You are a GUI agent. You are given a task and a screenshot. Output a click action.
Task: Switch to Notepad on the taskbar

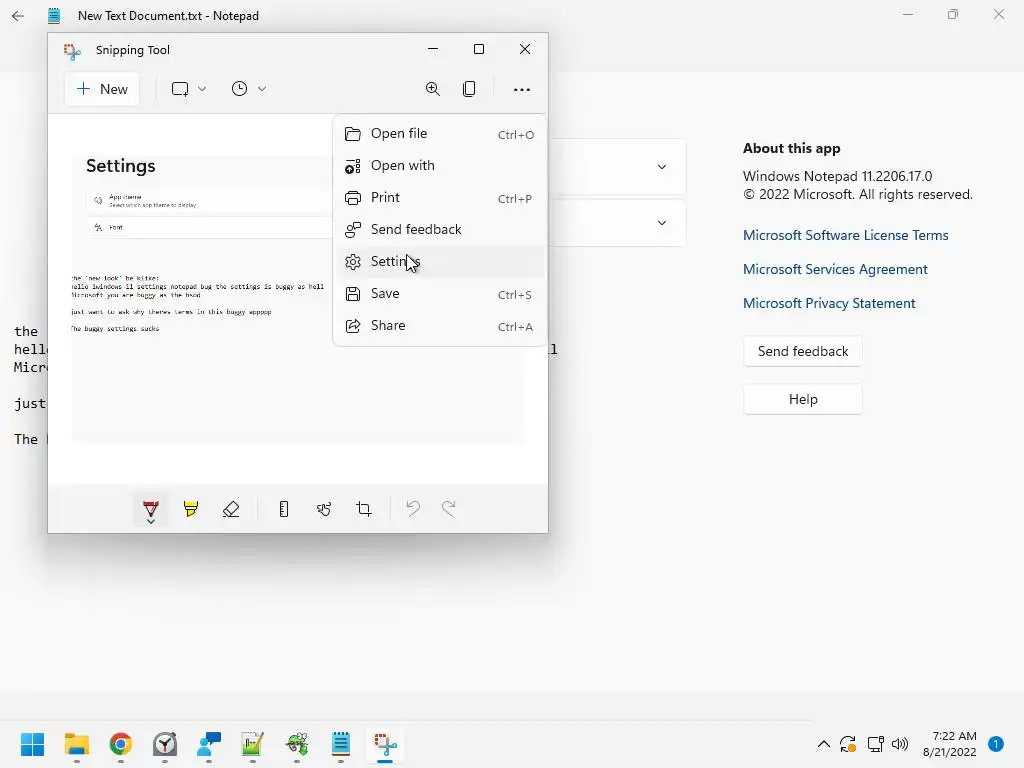341,744
